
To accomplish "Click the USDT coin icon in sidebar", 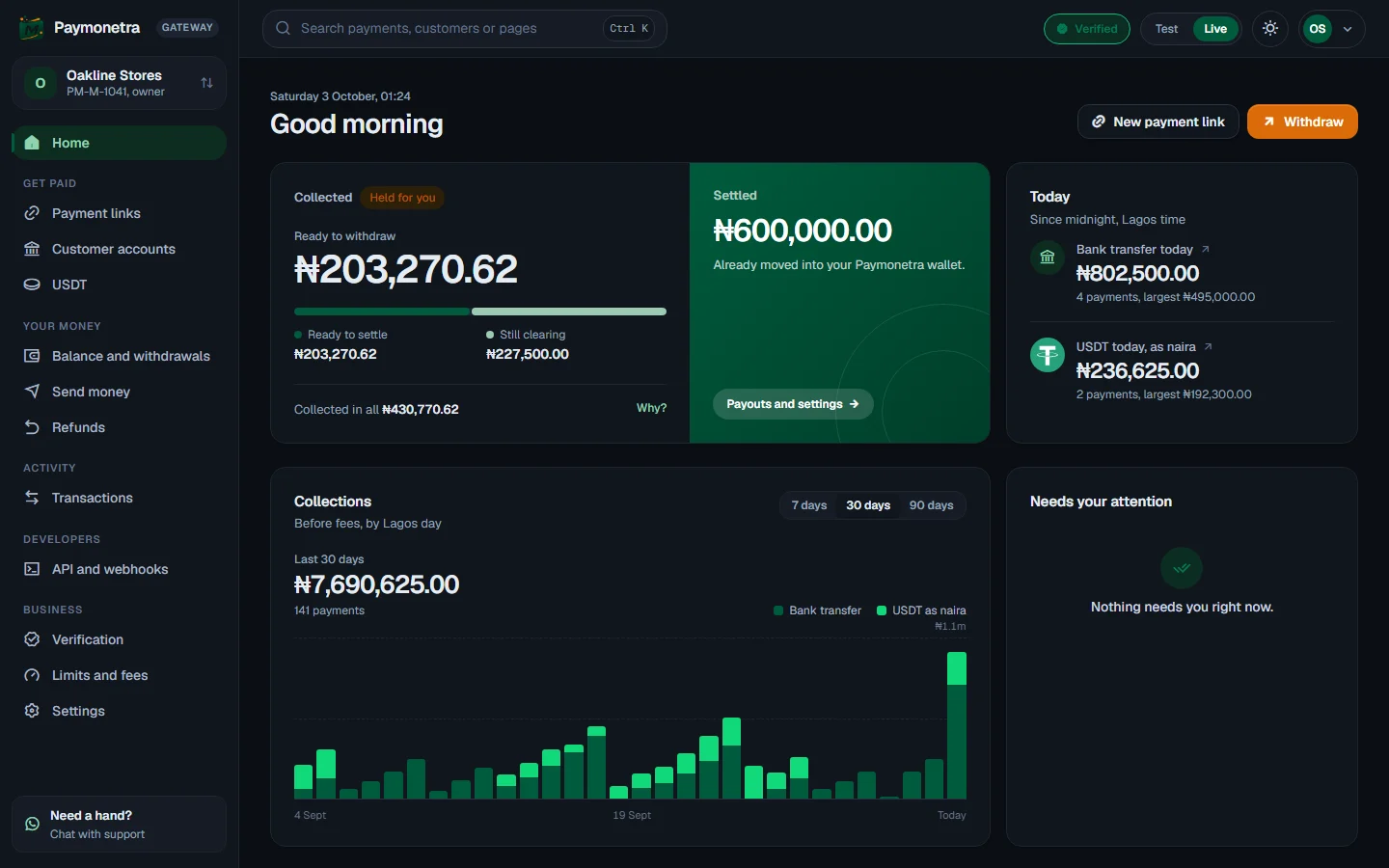I will (x=32, y=285).
